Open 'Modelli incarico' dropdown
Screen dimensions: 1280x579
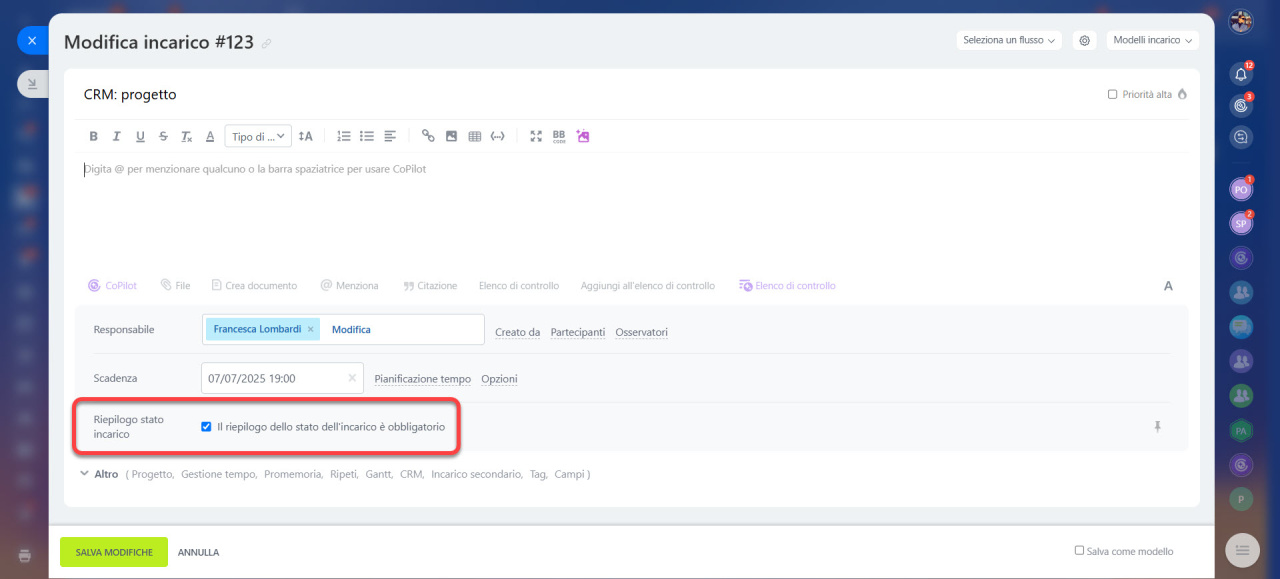1152,40
